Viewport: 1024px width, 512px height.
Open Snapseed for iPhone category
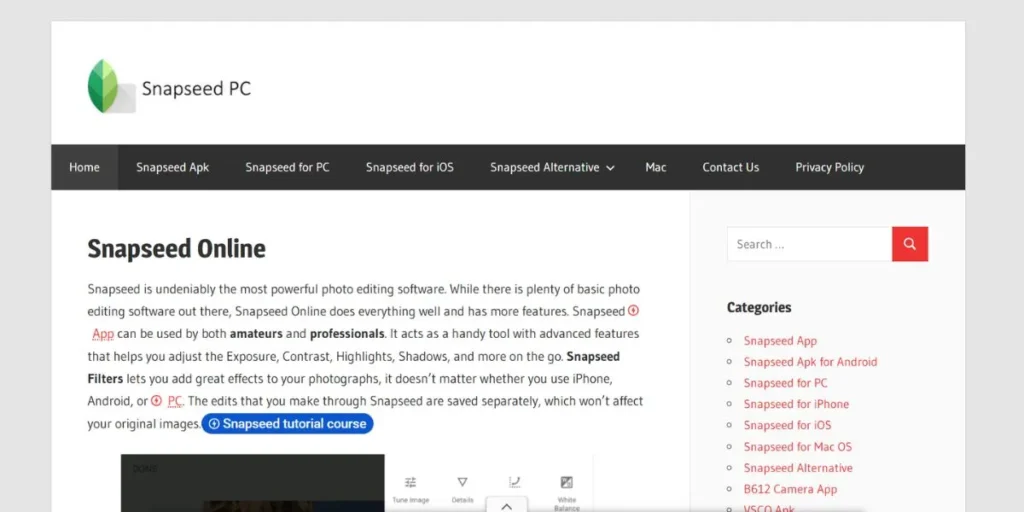coord(796,404)
